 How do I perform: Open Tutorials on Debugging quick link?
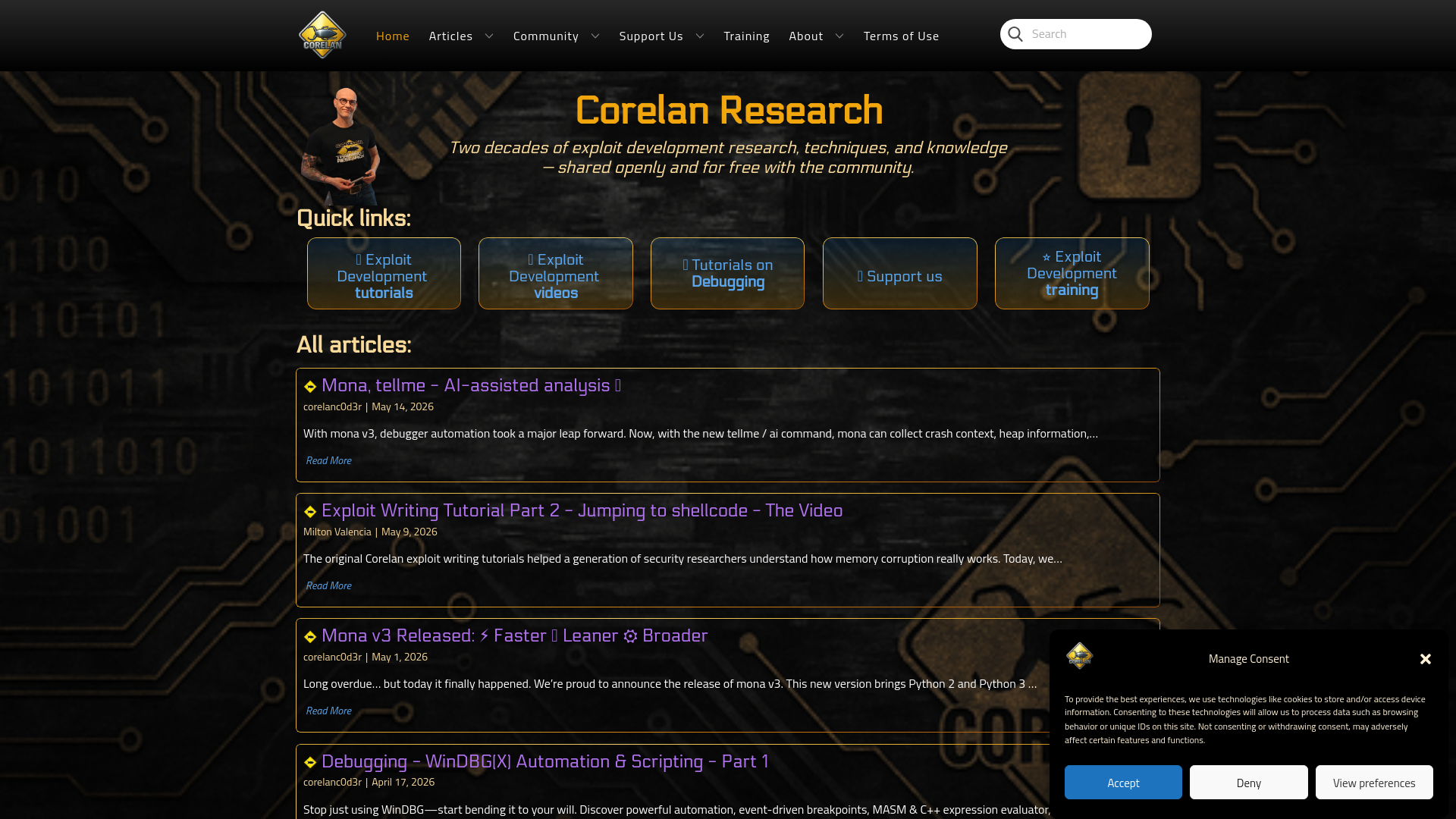click(727, 274)
